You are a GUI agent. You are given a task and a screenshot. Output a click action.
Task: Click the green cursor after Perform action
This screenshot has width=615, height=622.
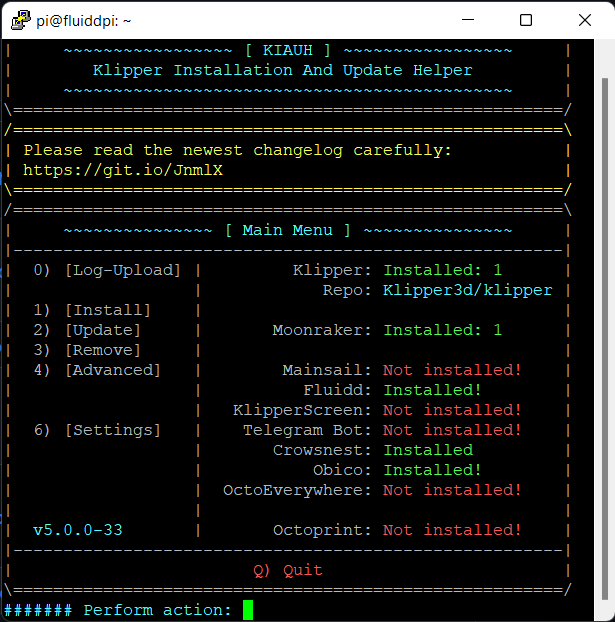point(248,610)
